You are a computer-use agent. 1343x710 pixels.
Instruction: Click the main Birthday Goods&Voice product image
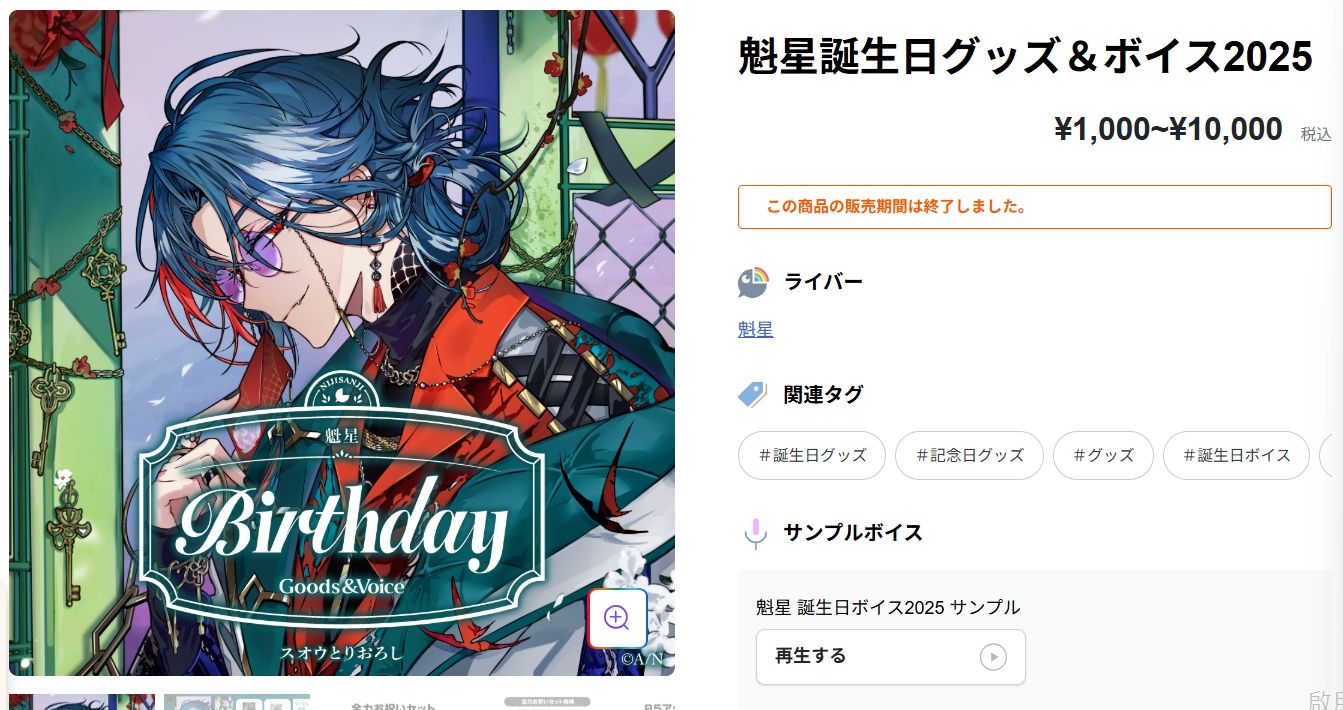tap(342, 343)
